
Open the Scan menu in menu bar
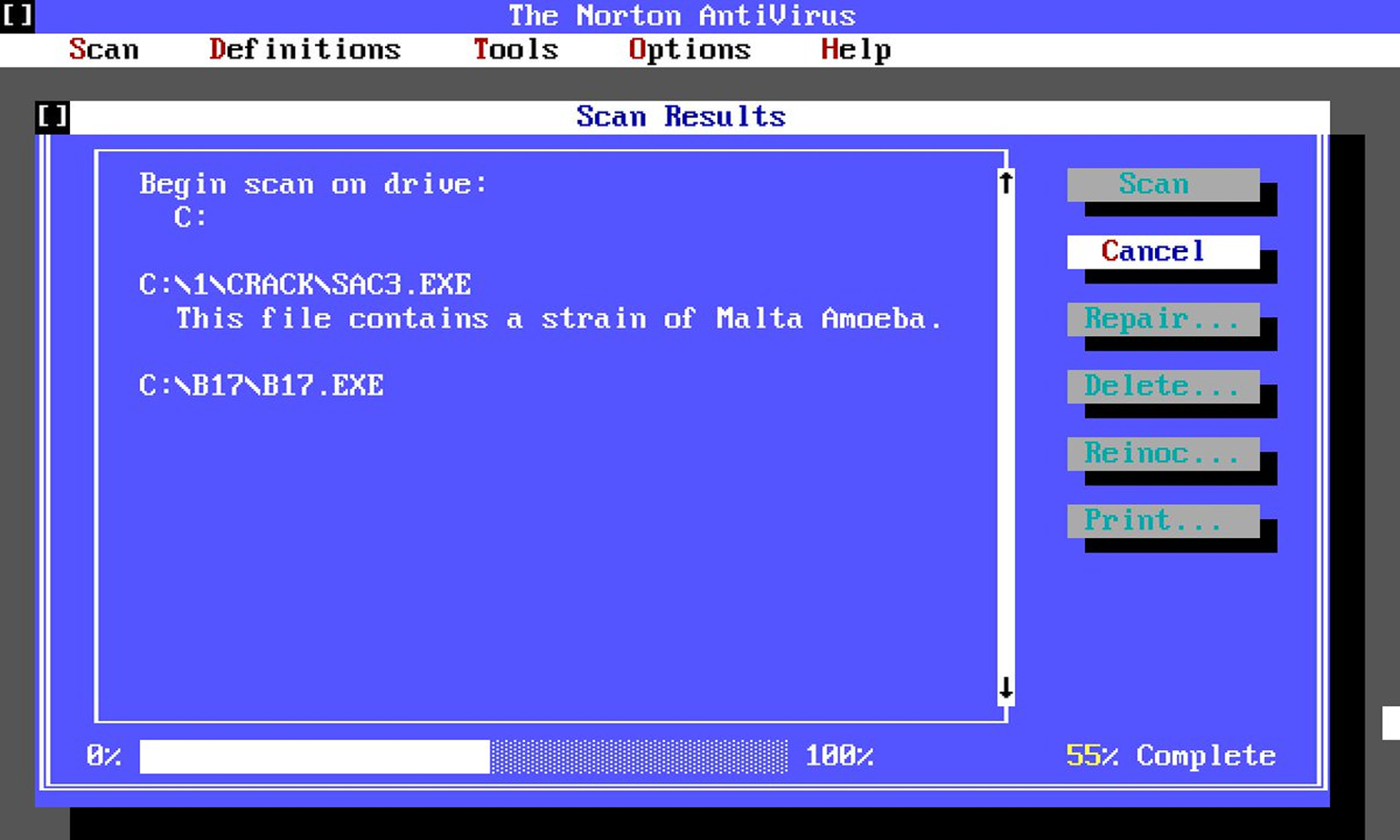click(103, 50)
